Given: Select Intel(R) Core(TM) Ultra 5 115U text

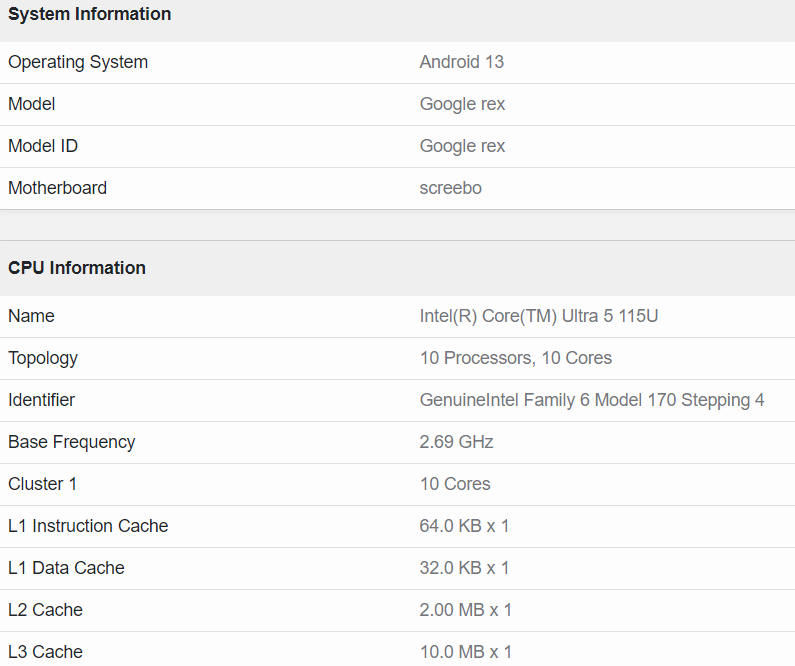Looking at the screenshot, I should click(538, 316).
